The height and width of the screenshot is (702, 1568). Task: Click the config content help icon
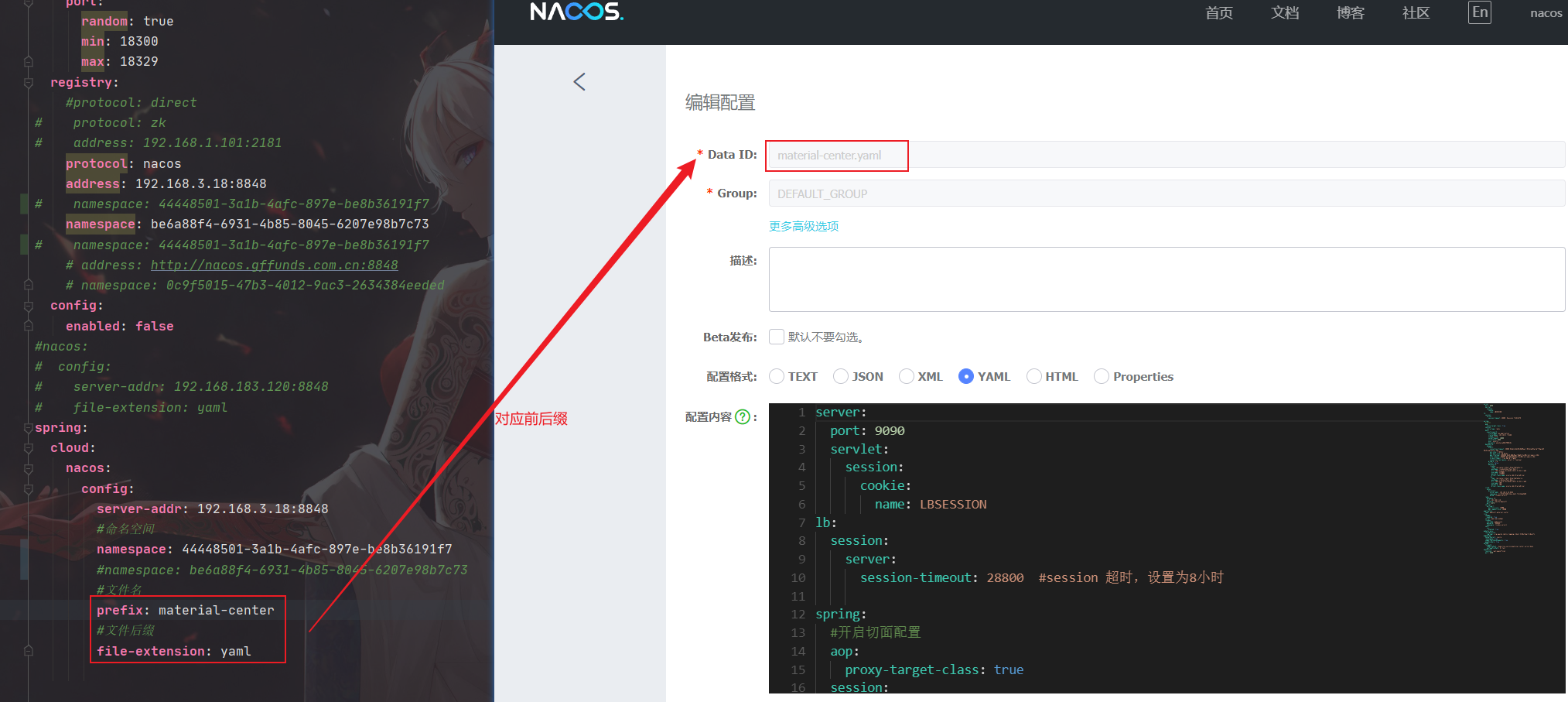pos(743,417)
